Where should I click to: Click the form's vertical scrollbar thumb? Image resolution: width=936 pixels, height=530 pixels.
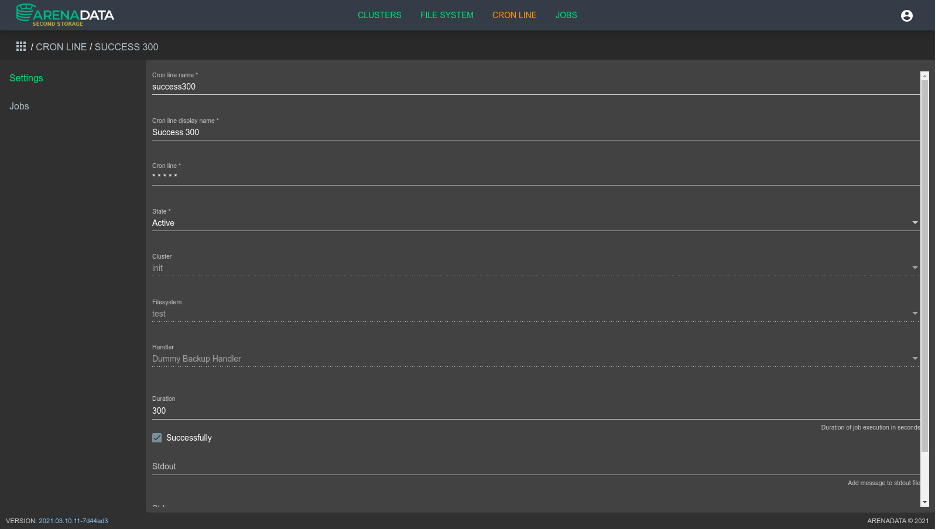(x=925, y=266)
